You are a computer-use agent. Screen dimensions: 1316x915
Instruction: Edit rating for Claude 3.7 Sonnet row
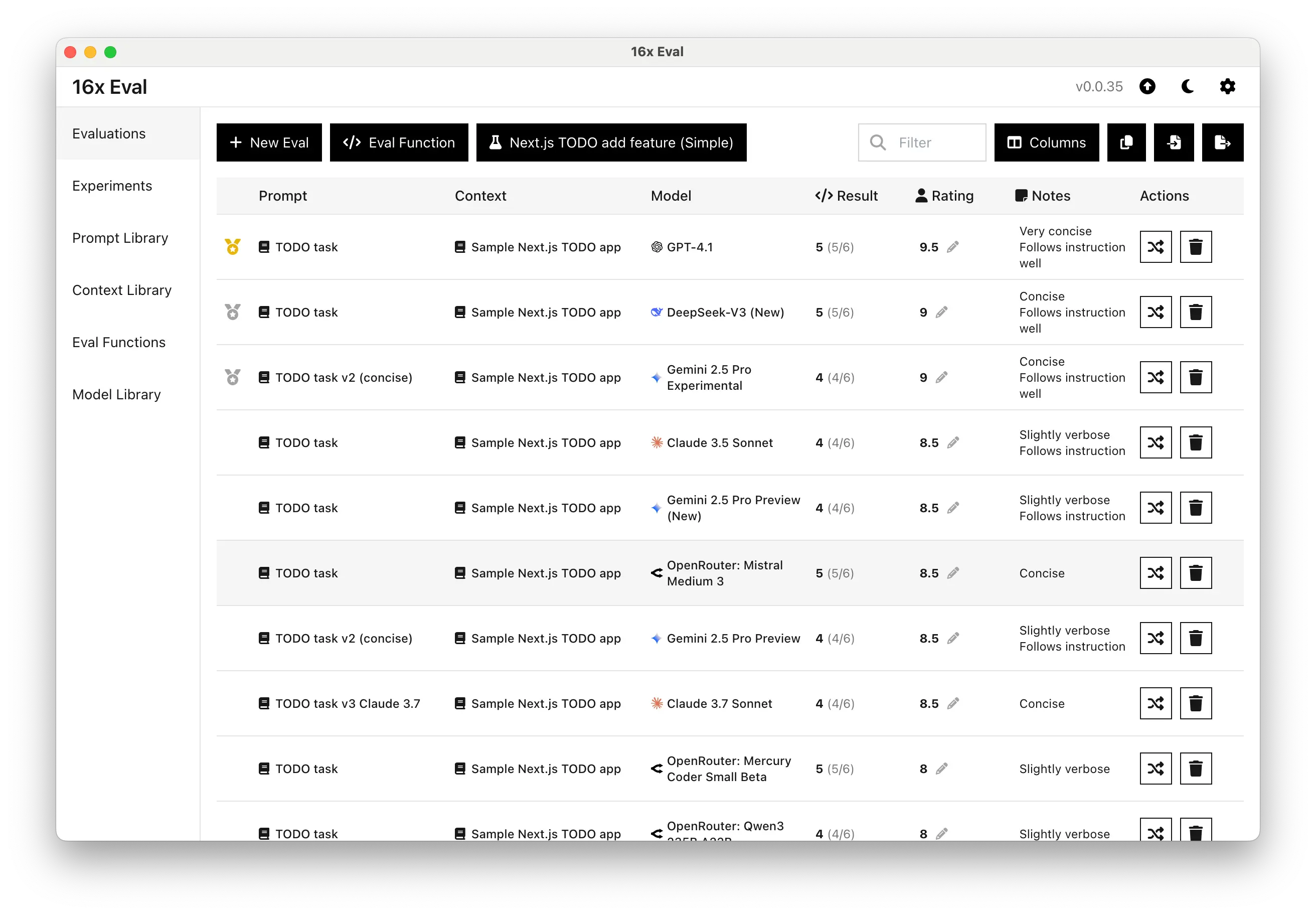click(x=952, y=703)
